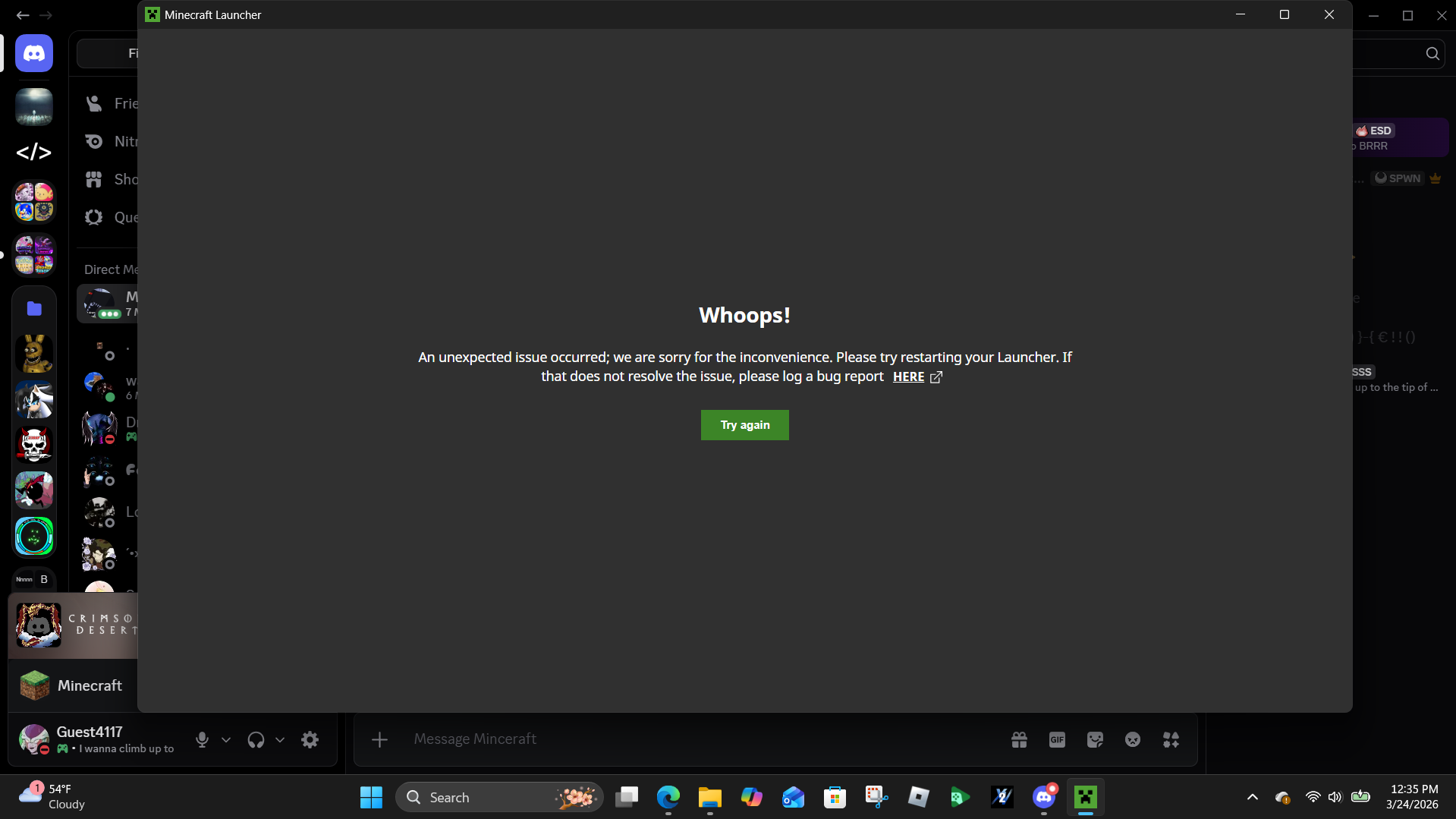
Task: Open File Explorer from the taskbar
Action: coord(710,798)
